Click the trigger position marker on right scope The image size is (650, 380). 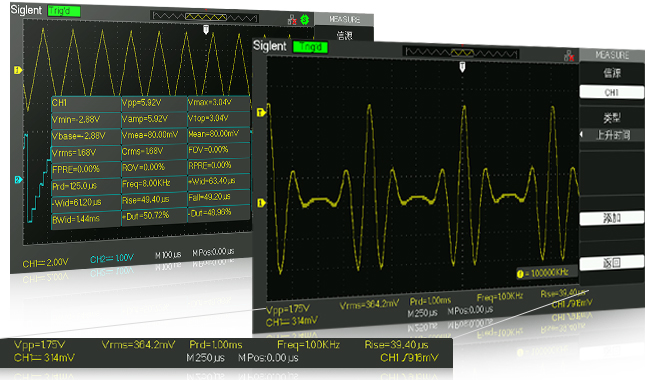coord(462,67)
